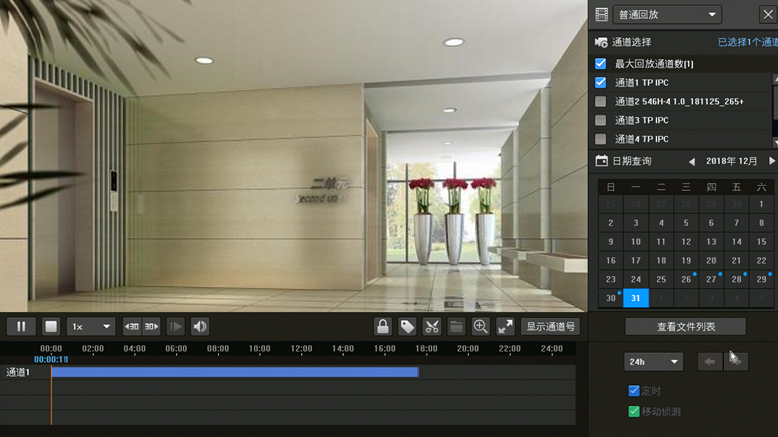Image resolution: width=778 pixels, height=437 pixels.
Task: Mute the audio with the speaker icon
Action: pos(200,326)
